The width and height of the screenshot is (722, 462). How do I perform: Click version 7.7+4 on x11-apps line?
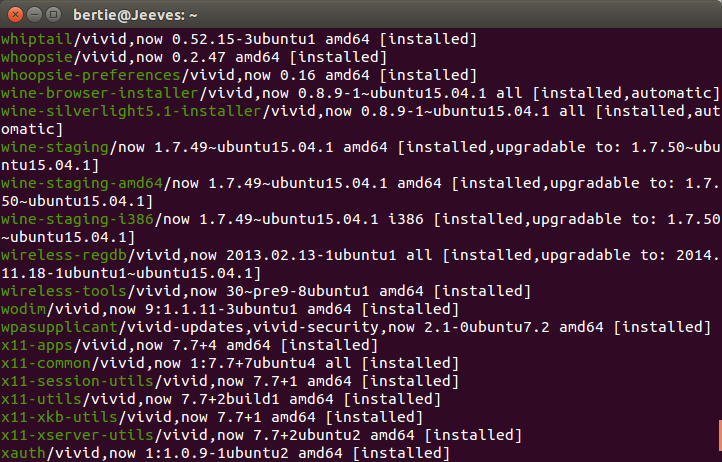(194, 345)
